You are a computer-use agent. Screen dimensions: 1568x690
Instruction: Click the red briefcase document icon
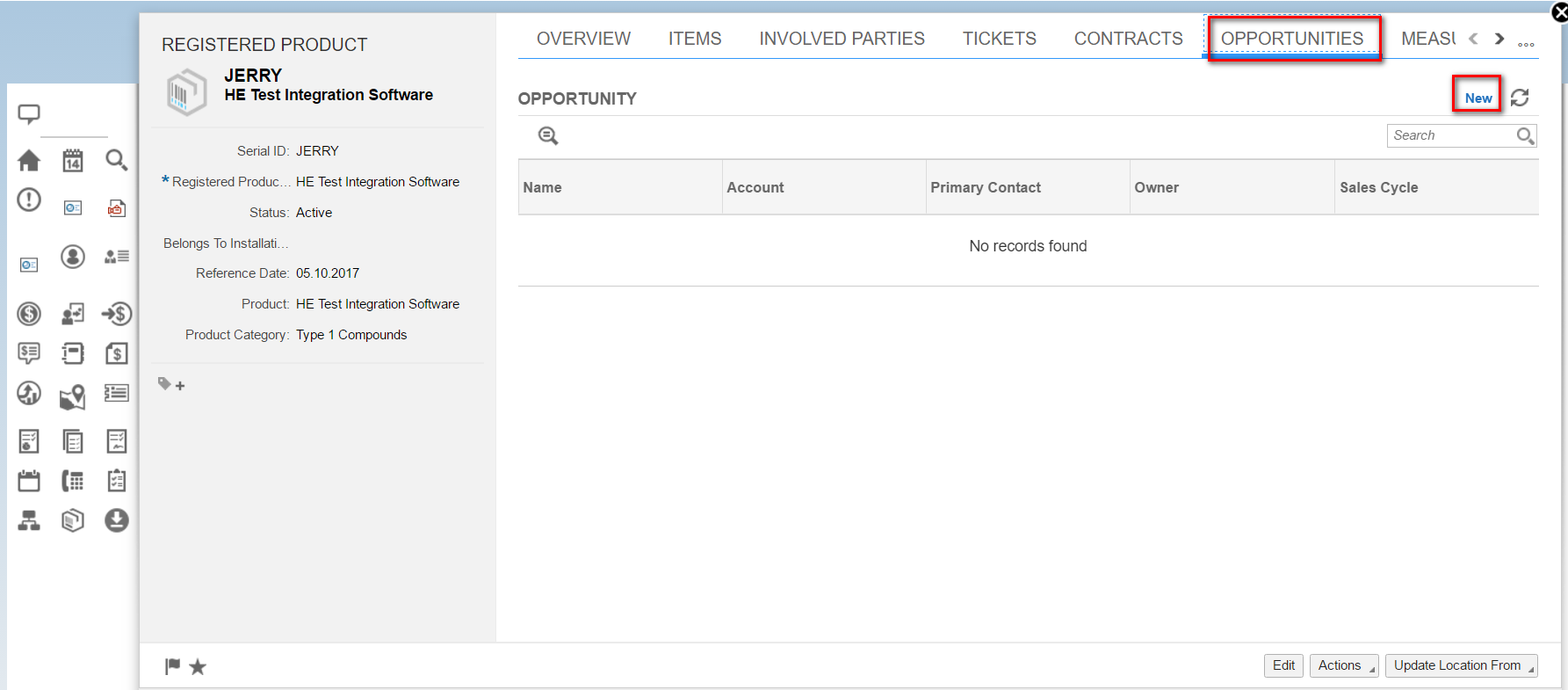point(117,208)
